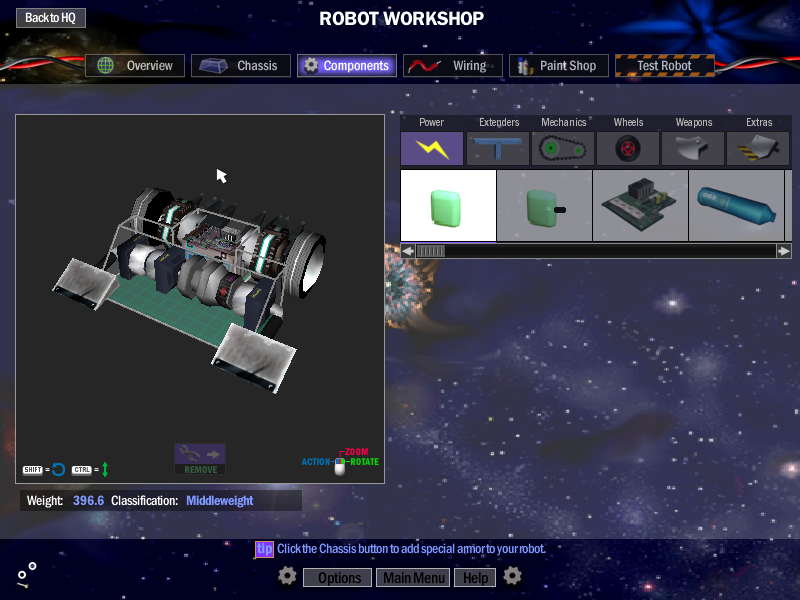Go to the Paint Shop tab

click(559, 65)
